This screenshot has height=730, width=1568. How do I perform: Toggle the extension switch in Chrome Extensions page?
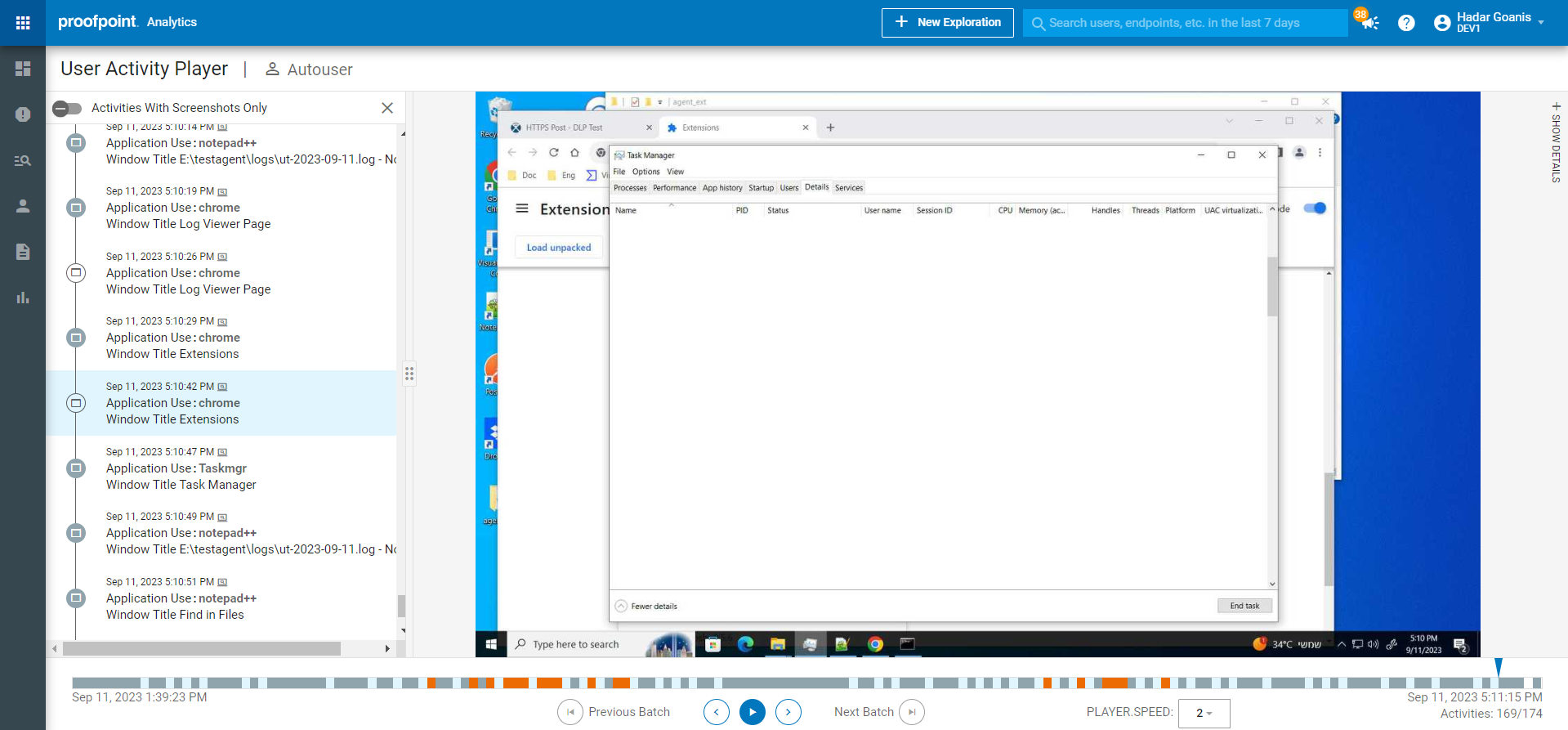pyautogui.click(x=1315, y=208)
